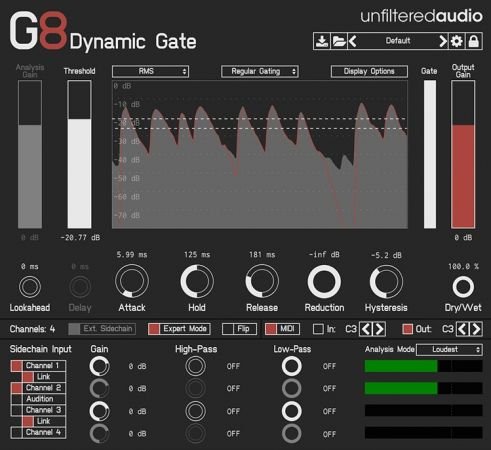Click the Gate meter bar
491x450 pixels.
click(430, 154)
